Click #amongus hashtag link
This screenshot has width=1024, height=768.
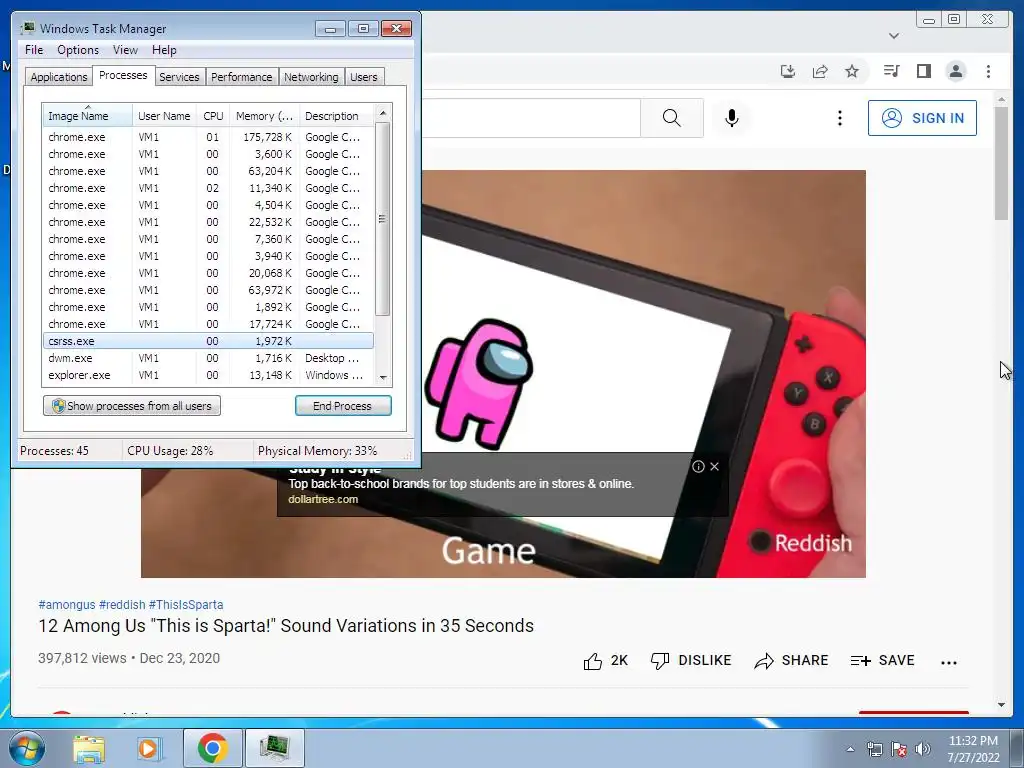[67, 605]
